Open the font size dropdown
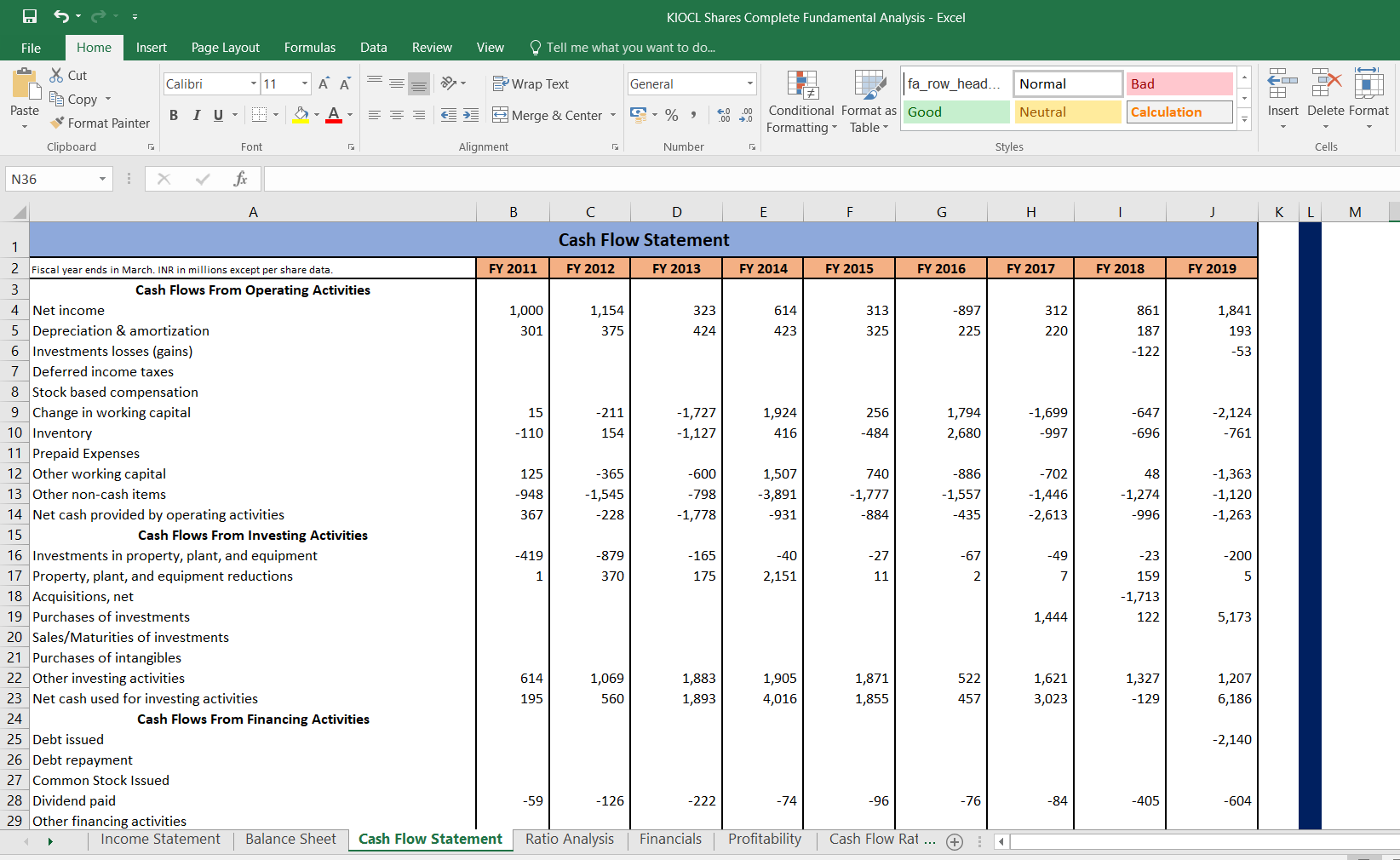1400x860 pixels. tap(305, 83)
